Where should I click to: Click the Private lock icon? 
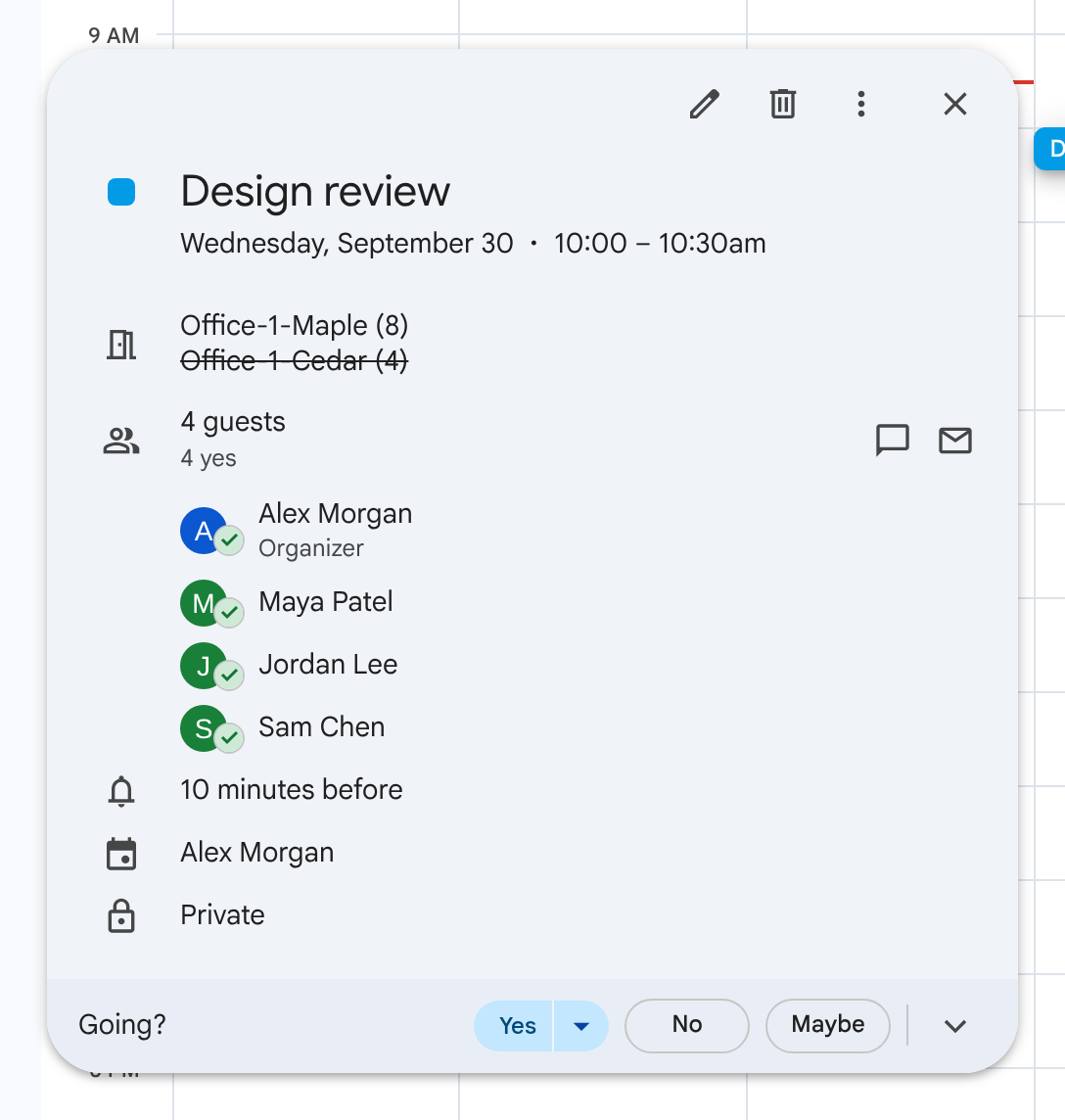pos(121,915)
